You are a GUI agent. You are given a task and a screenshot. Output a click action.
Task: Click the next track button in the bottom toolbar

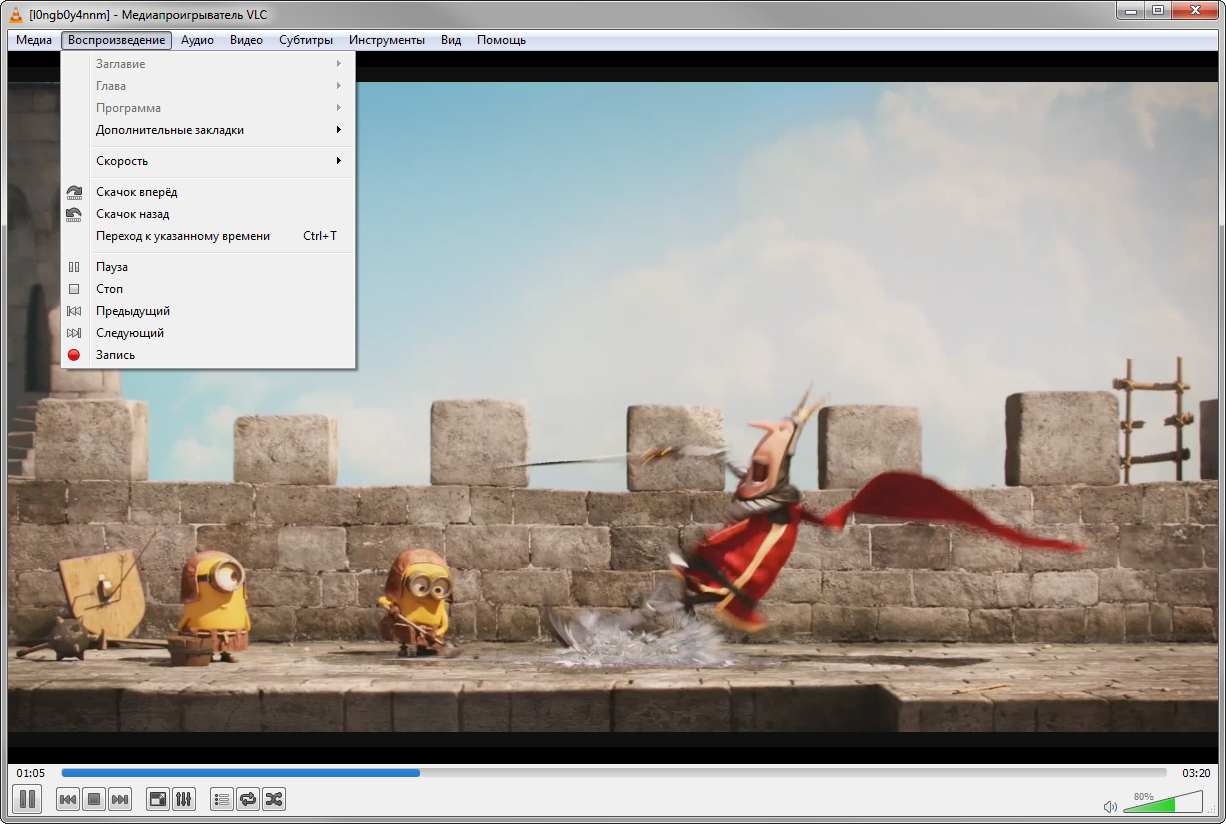pyautogui.click(x=120, y=799)
